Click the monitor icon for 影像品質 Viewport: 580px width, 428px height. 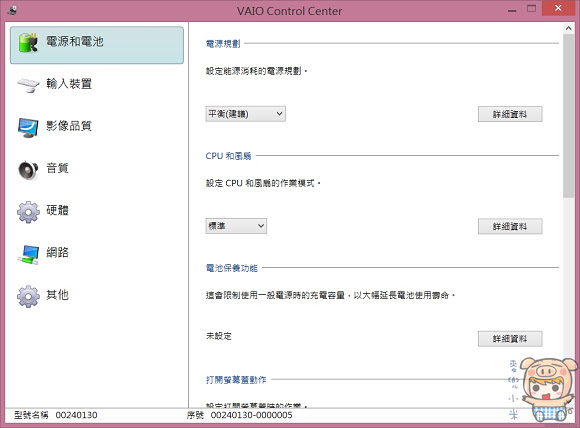[28, 127]
